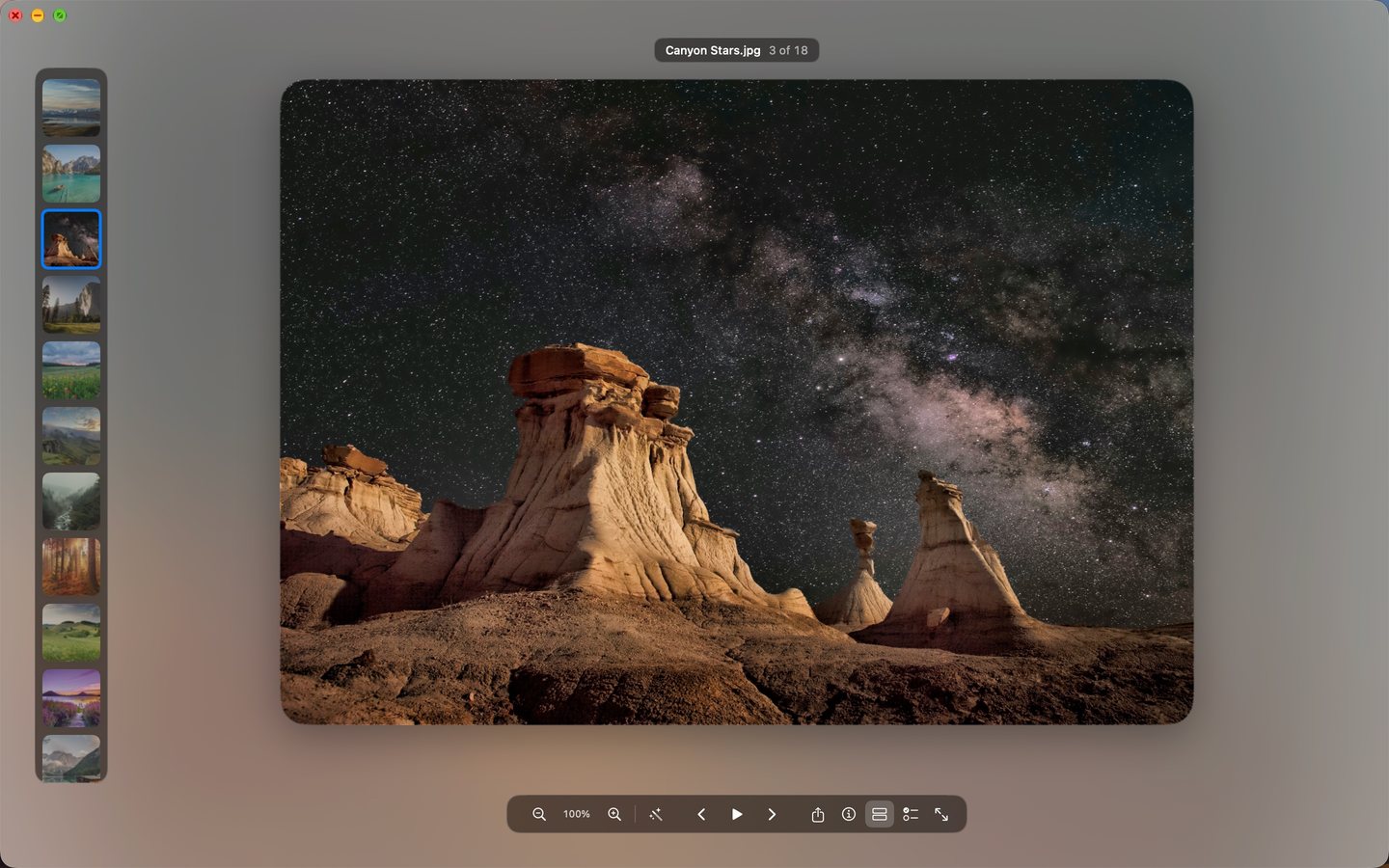
Task: Select the turquoise lake with boat thumbnail
Action: [x=71, y=174]
